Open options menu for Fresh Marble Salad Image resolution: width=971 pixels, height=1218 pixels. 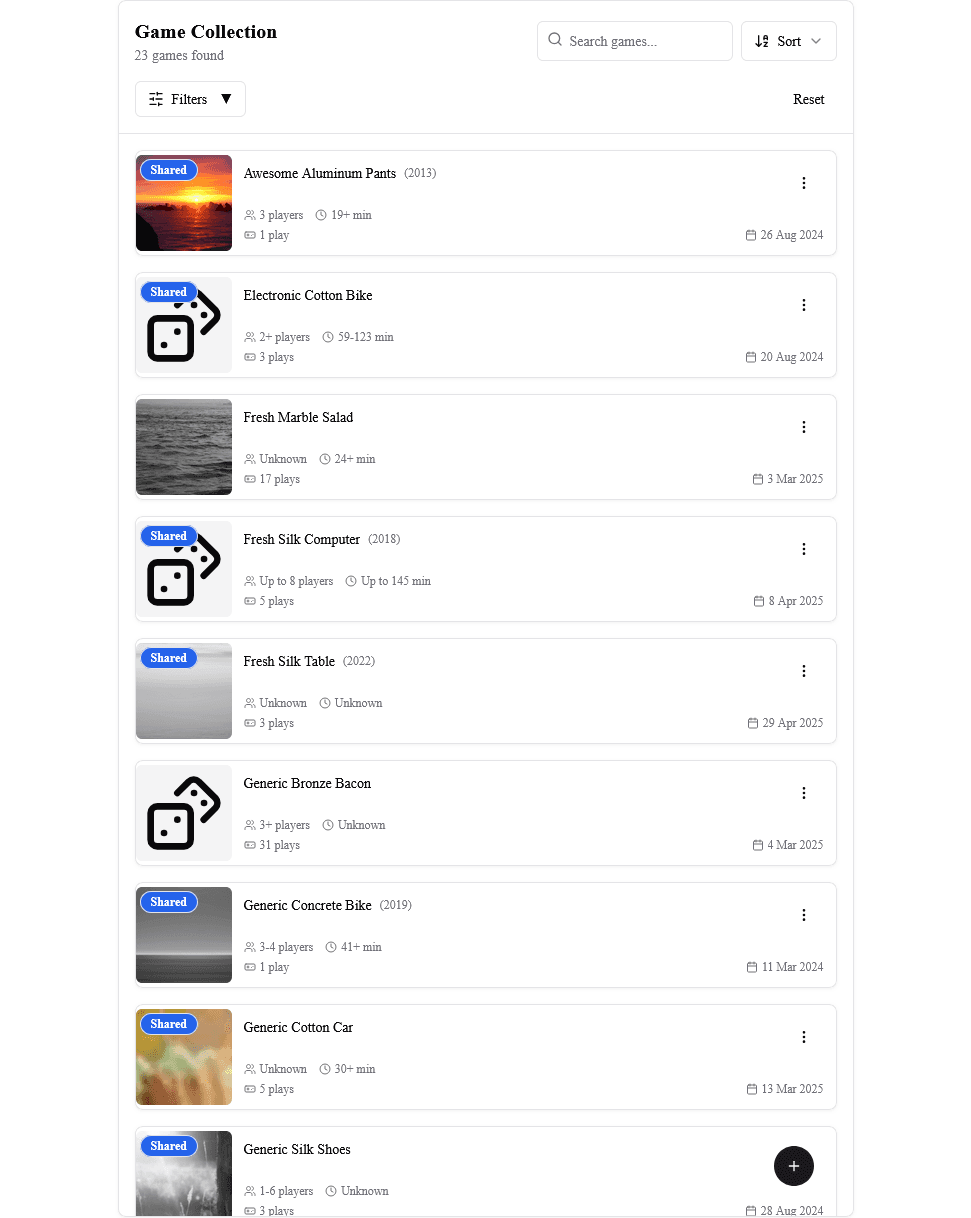[803, 427]
